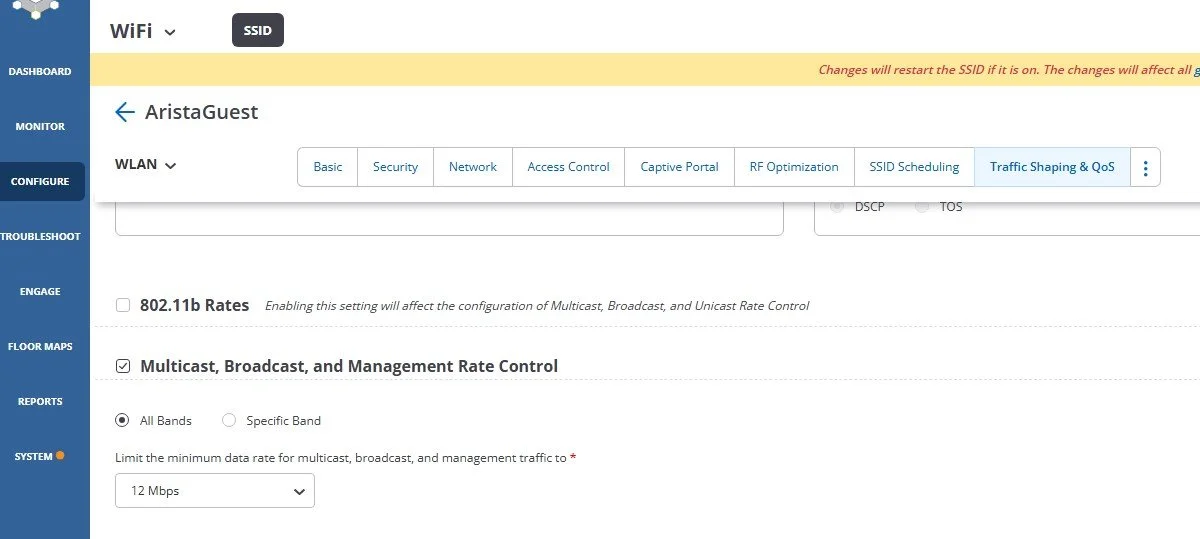Click the AristaGuest SSID name
1200x539 pixels.
[x=202, y=112]
